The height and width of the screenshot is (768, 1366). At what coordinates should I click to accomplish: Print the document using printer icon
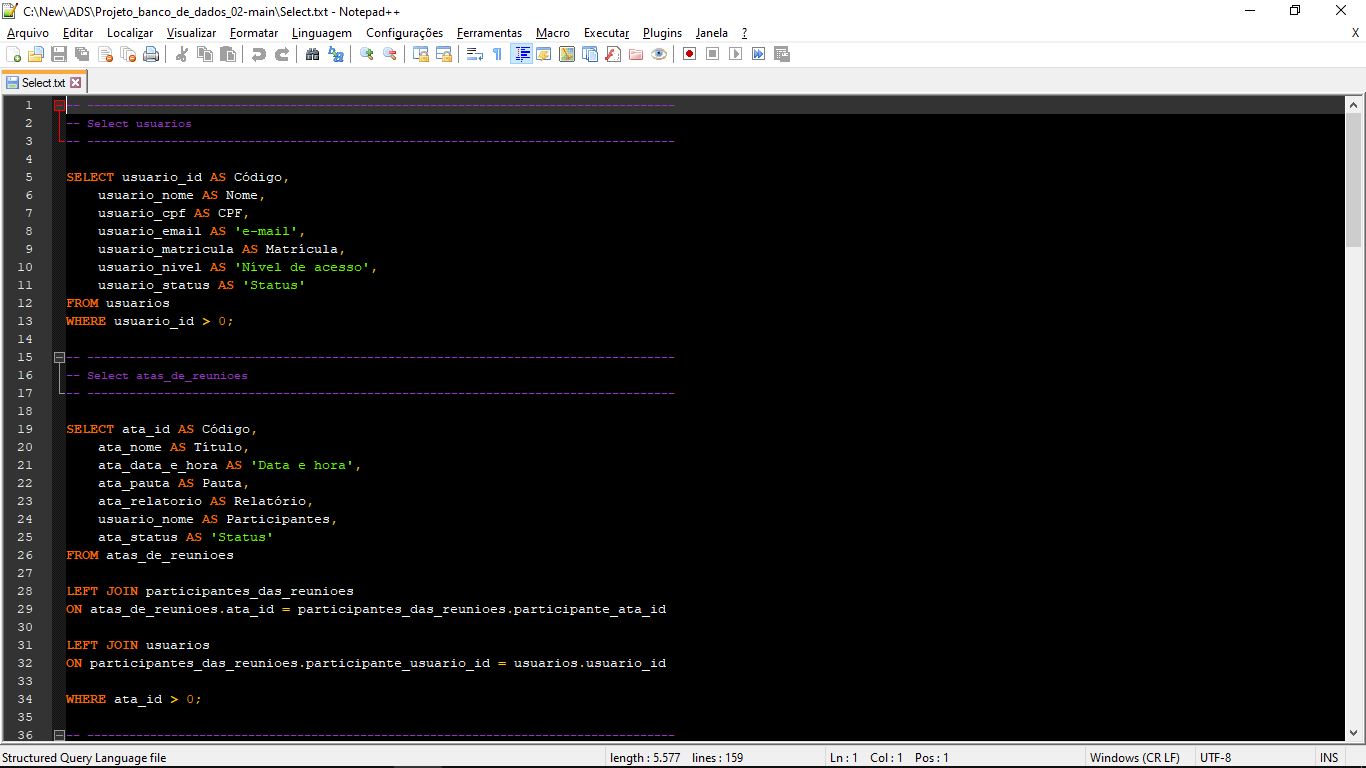[151, 54]
